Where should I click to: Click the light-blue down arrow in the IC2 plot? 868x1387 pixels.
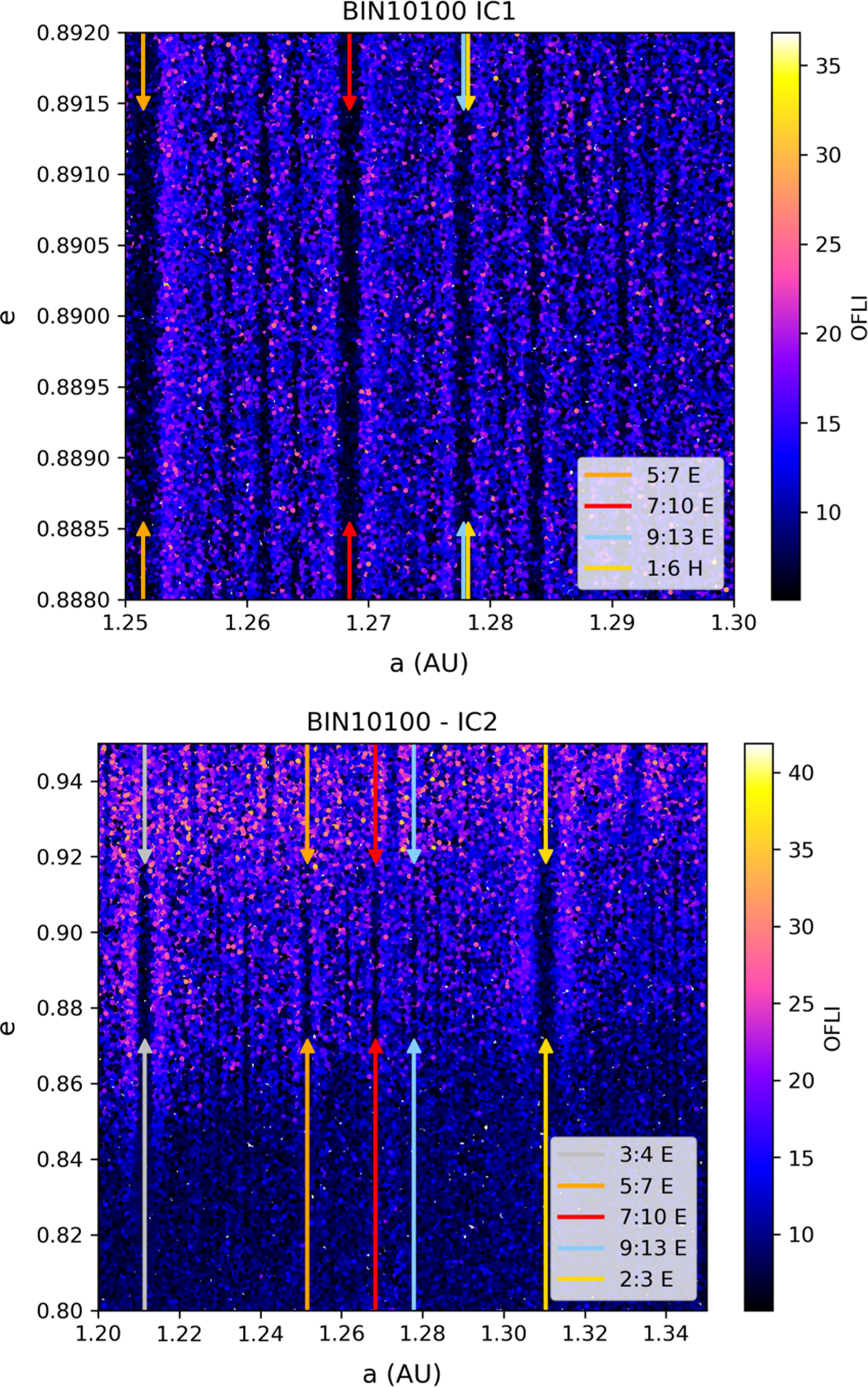(414, 803)
